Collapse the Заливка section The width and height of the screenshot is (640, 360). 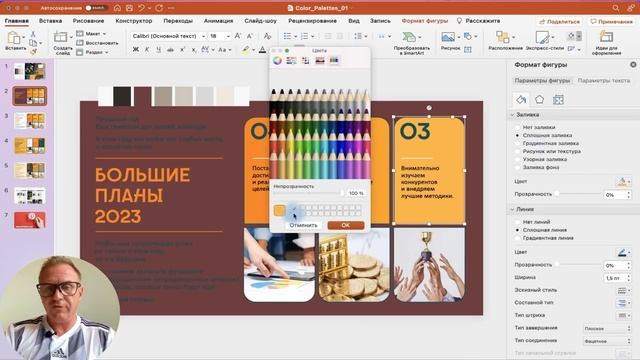(512, 115)
